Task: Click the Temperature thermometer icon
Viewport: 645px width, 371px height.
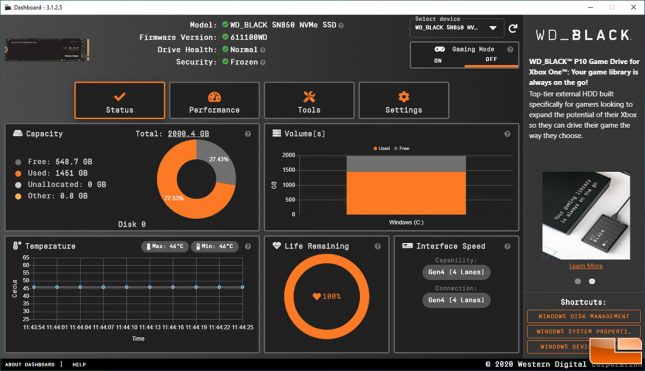Action: pos(16,246)
